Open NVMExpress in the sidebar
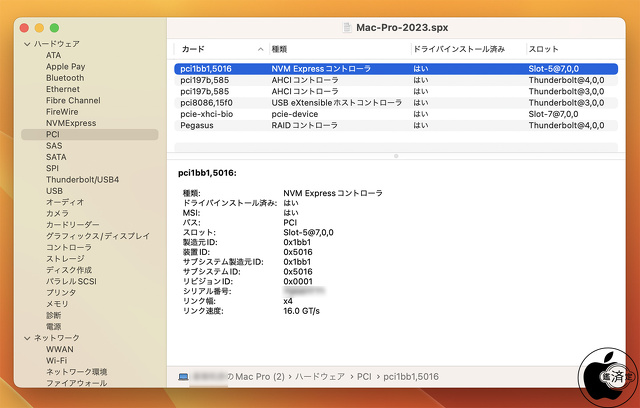 tap(71, 123)
